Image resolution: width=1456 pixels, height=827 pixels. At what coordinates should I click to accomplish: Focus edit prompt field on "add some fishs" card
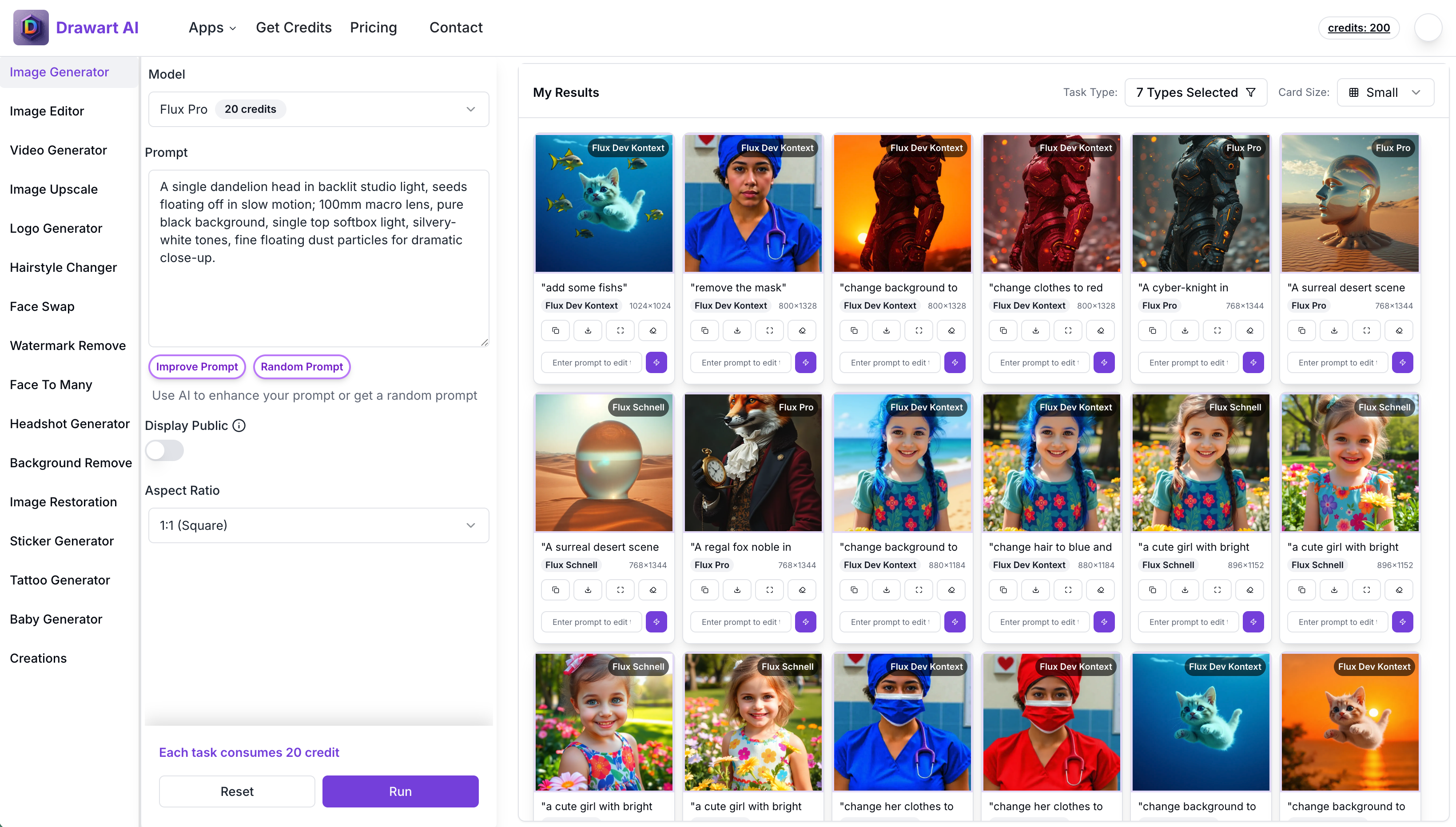coord(591,362)
